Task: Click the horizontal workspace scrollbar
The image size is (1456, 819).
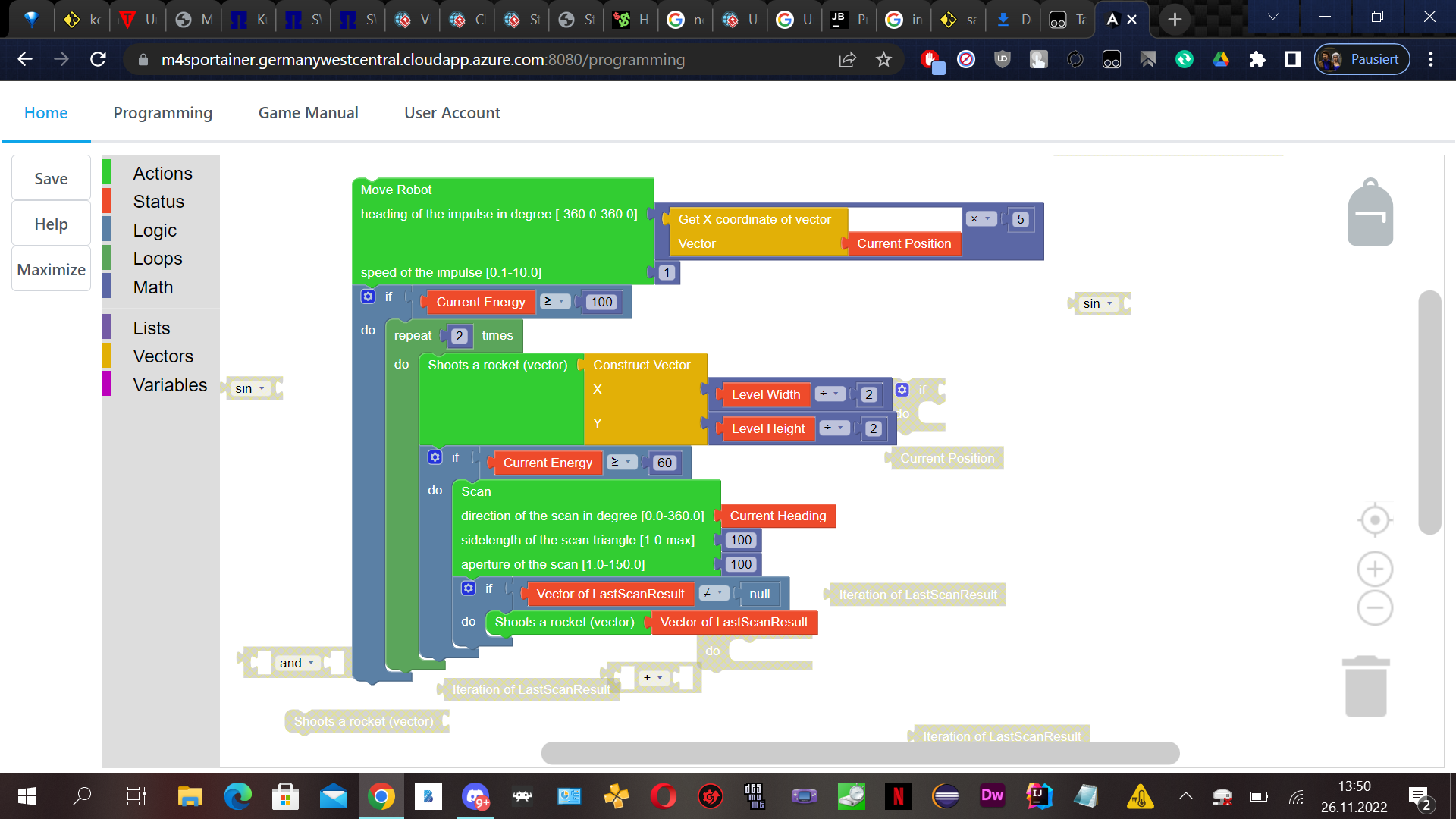Action: (860, 753)
